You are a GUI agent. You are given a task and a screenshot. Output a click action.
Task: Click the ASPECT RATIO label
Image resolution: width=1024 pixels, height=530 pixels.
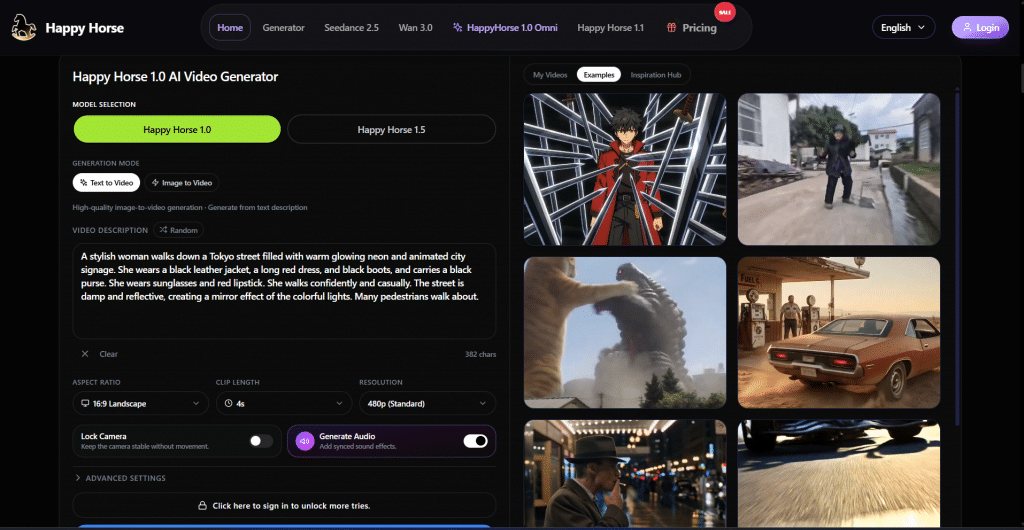click(x=97, y=382)
